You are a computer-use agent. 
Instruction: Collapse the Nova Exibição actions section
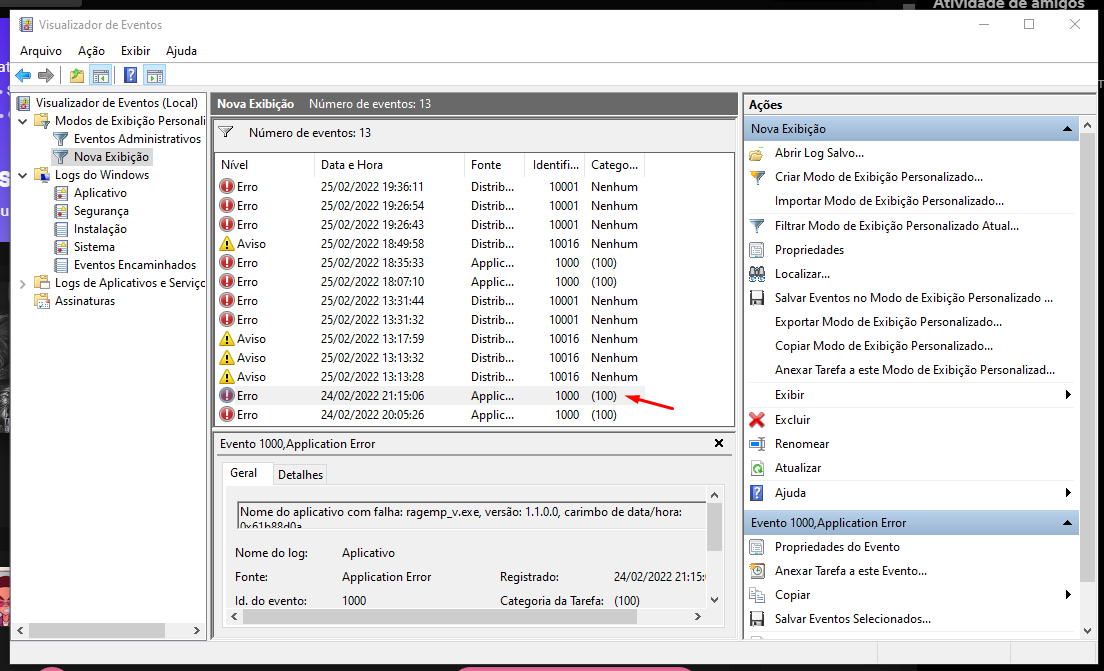click(1067, 129)
